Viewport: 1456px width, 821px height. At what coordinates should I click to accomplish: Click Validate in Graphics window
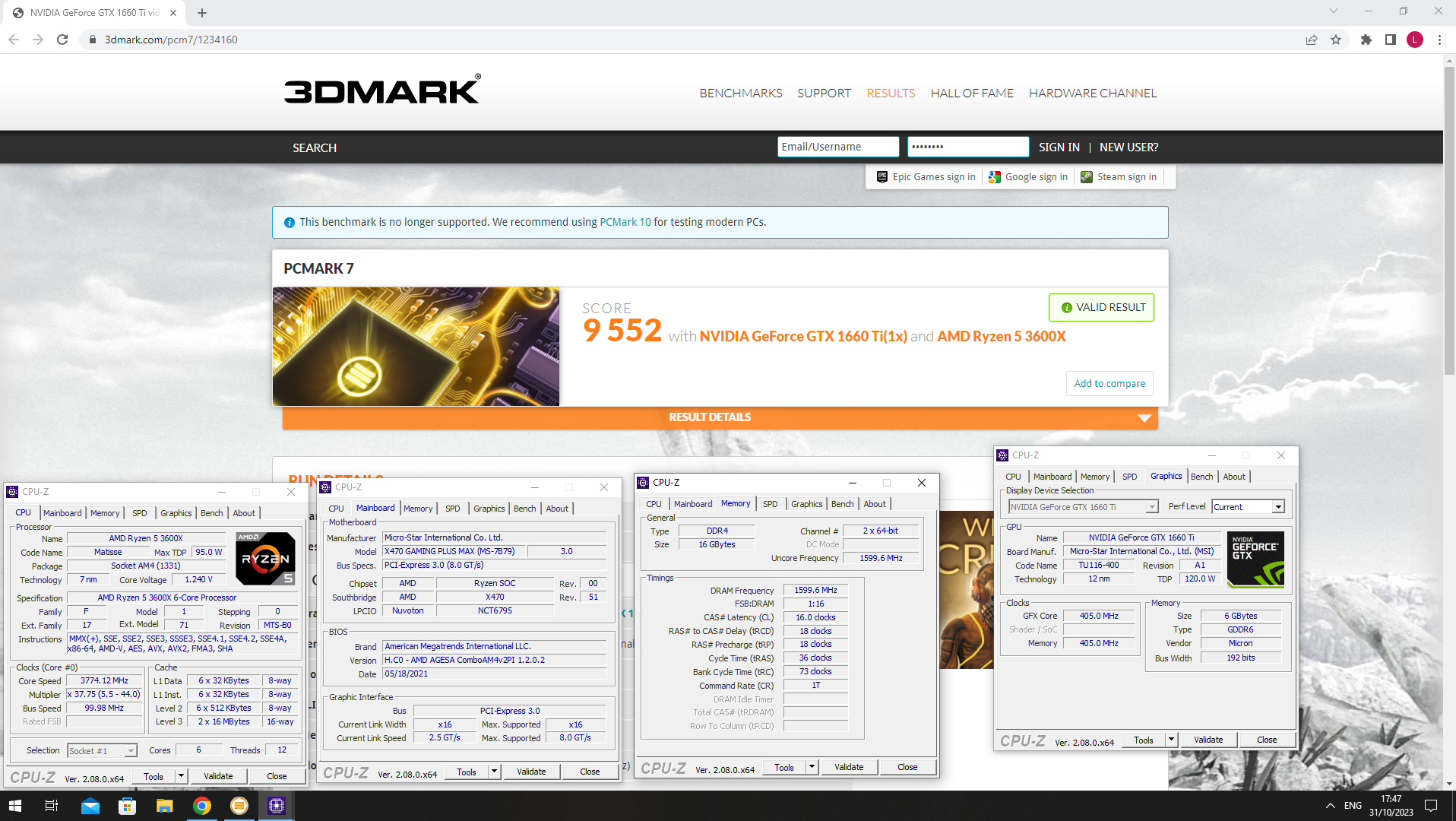coord(1208,740)
